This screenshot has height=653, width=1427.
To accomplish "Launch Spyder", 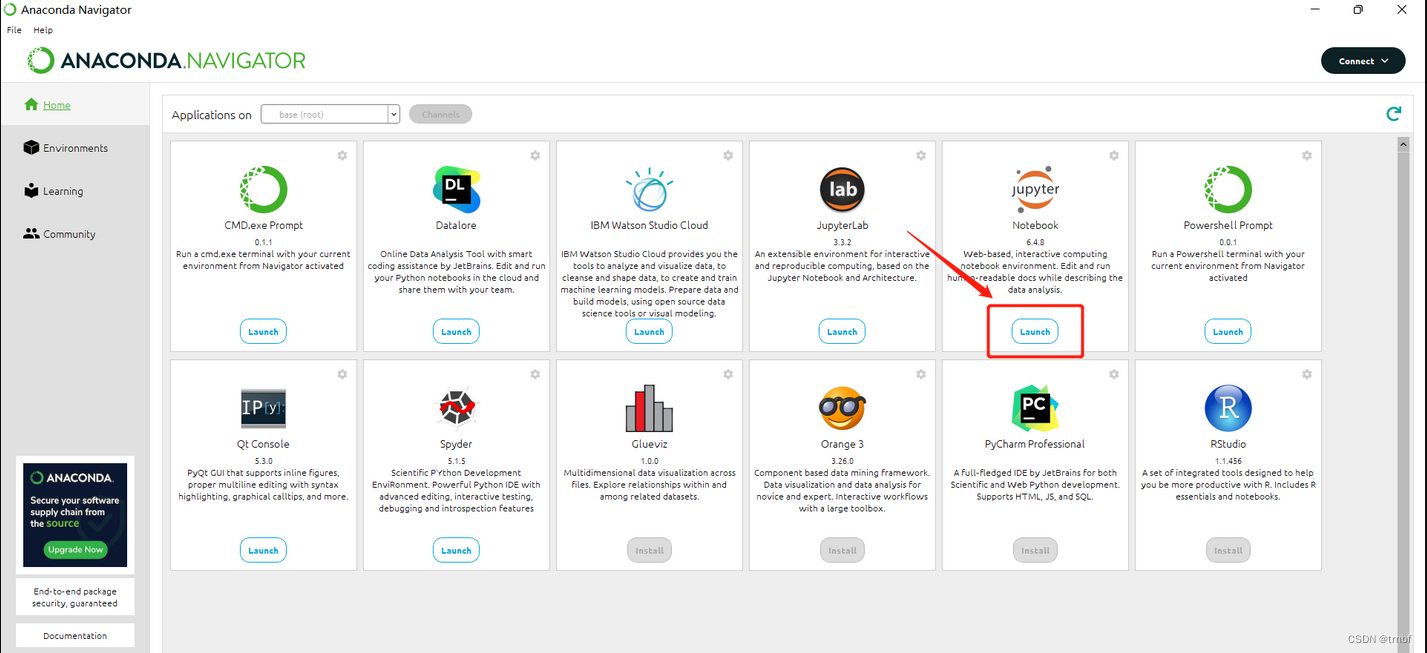I will click(456, 550).
